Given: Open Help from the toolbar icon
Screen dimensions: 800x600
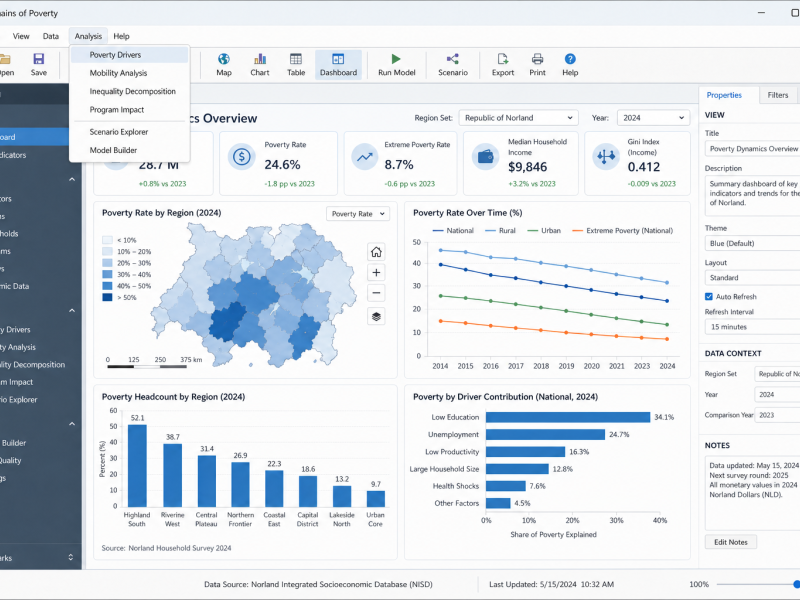Looking at the screenshot, I should 570,65.
